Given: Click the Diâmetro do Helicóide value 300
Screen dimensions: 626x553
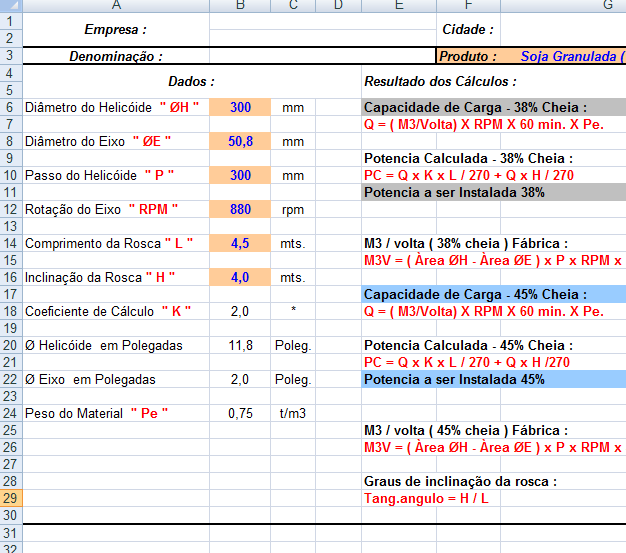Looking at the screenshot, I should pyautogui.click(x=240, y=107).
